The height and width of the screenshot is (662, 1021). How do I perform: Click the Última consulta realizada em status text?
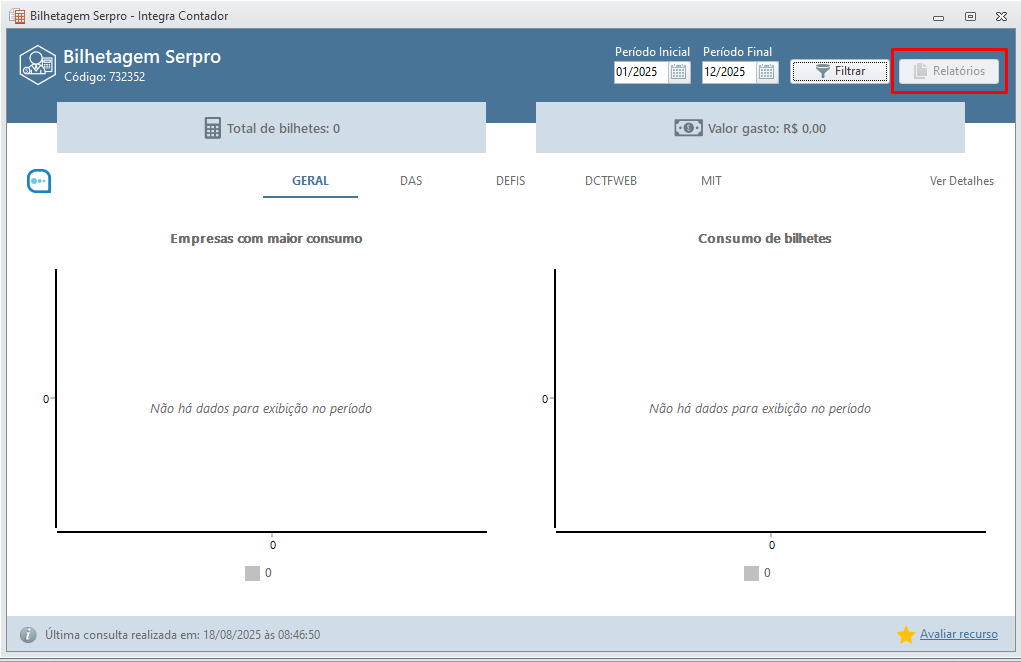click(182, 635)
